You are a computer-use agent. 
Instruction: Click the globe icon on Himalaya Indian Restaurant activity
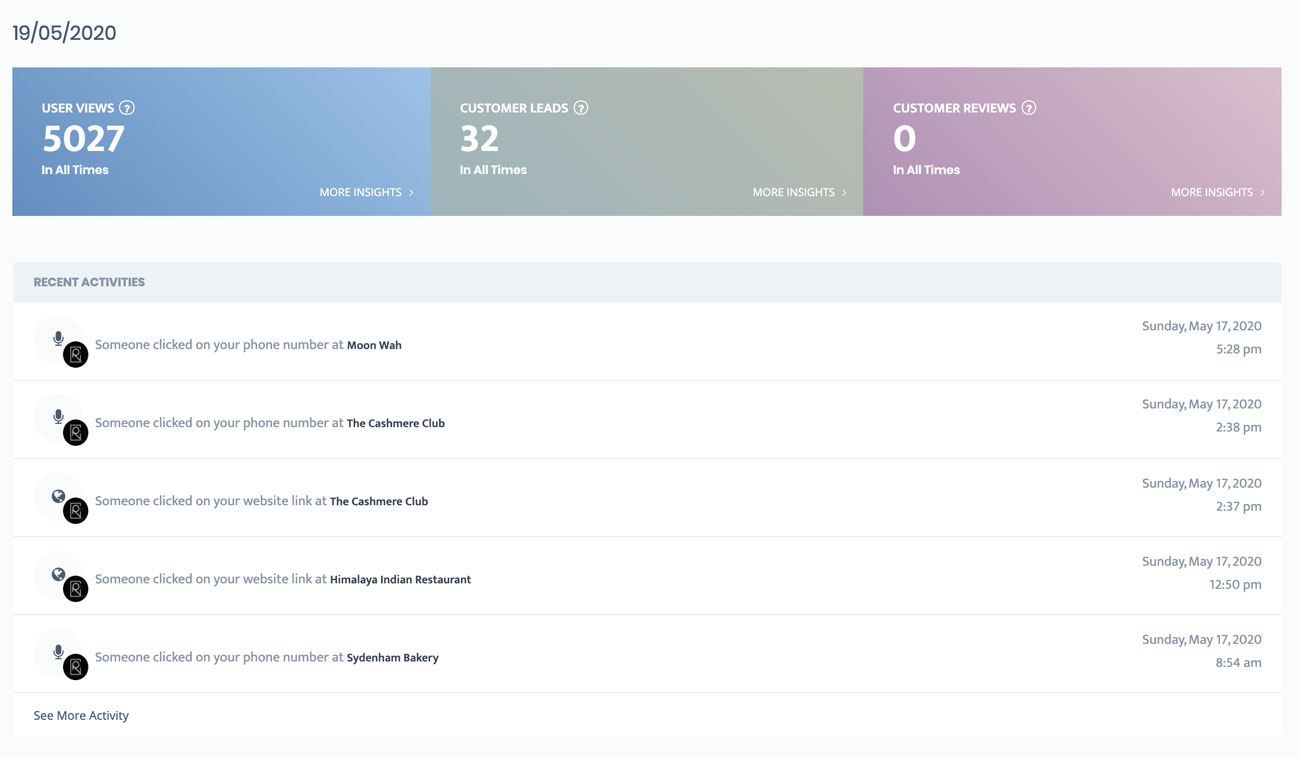tap(58, 574)
